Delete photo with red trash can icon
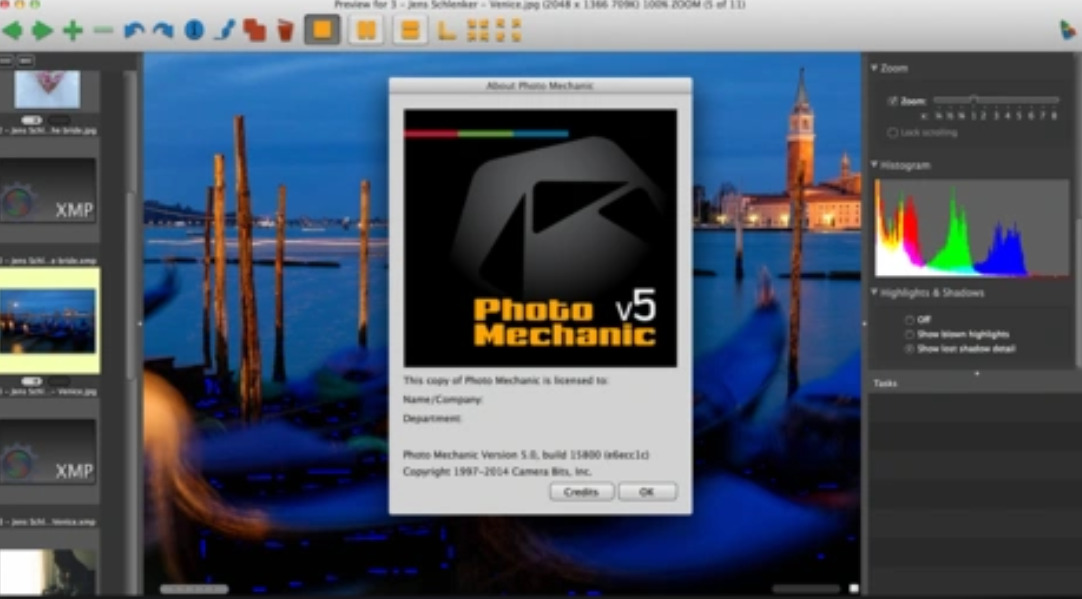This screenshot has width=1082, height=599. [285, 30]
